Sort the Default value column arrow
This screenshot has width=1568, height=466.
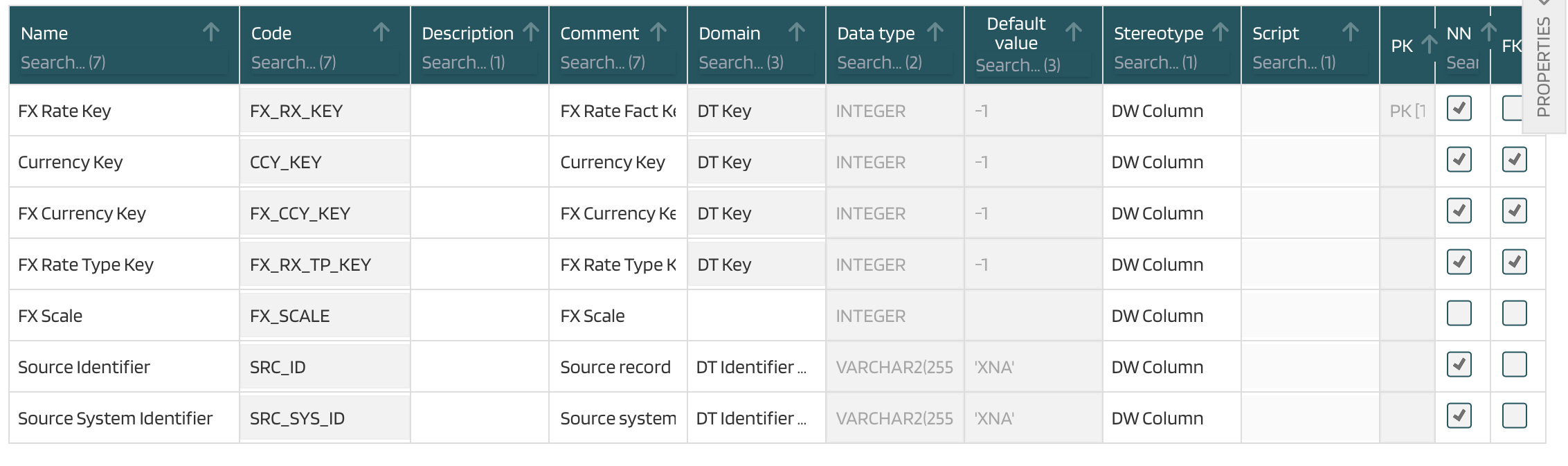point(1073,32)
